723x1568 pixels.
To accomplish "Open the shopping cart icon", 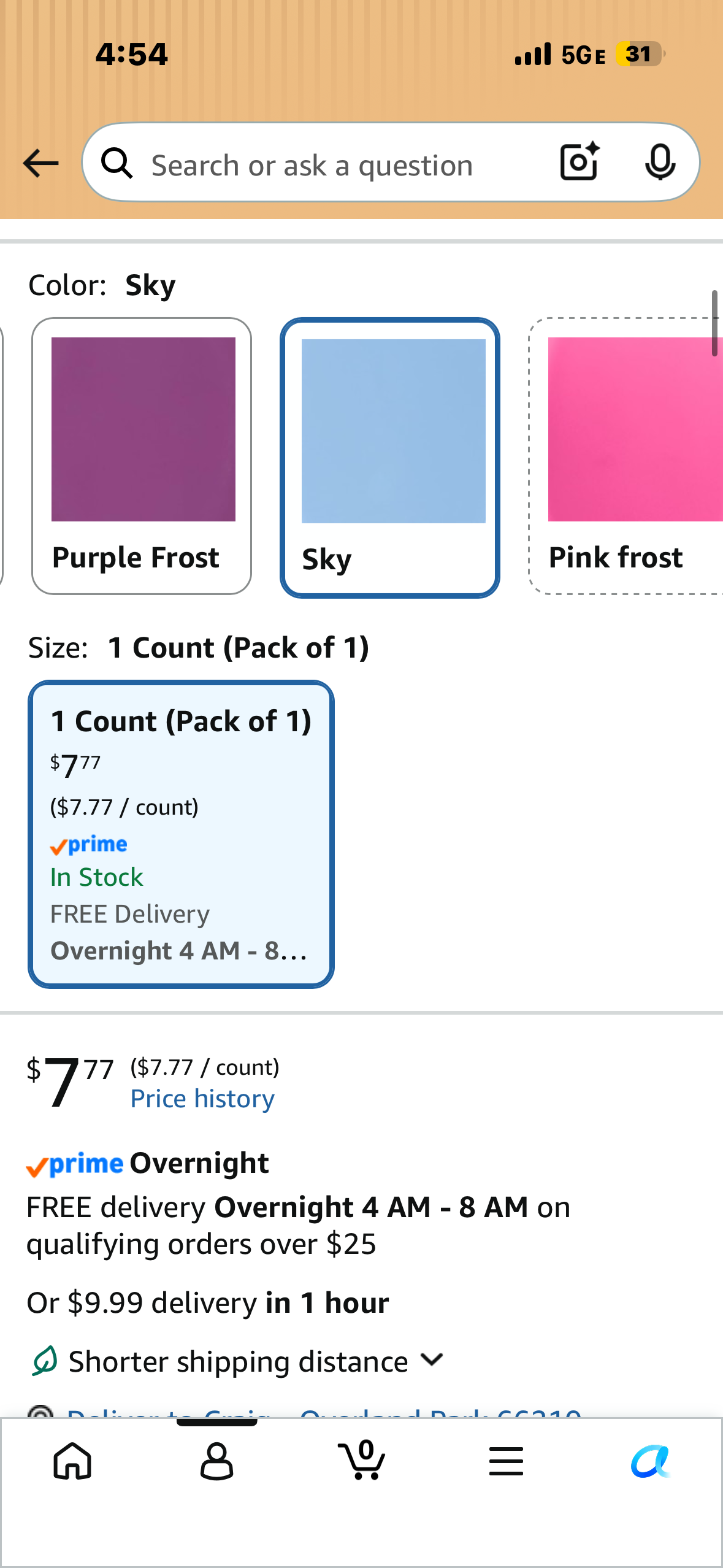I will (x=362, y=1459).
